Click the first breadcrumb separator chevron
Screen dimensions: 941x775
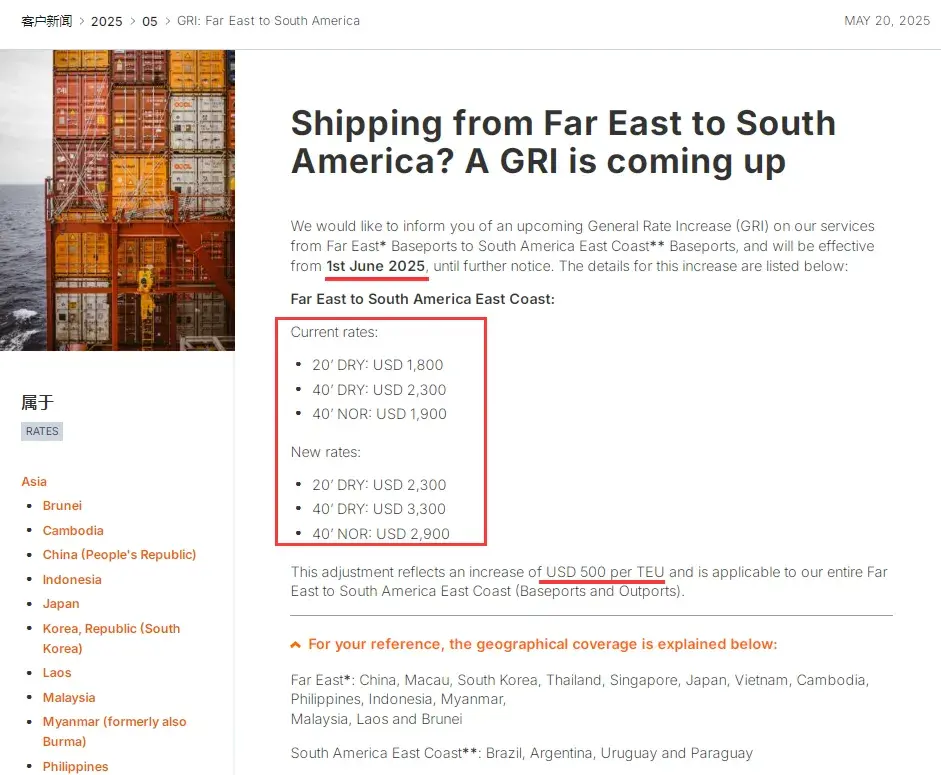(79, 21)
